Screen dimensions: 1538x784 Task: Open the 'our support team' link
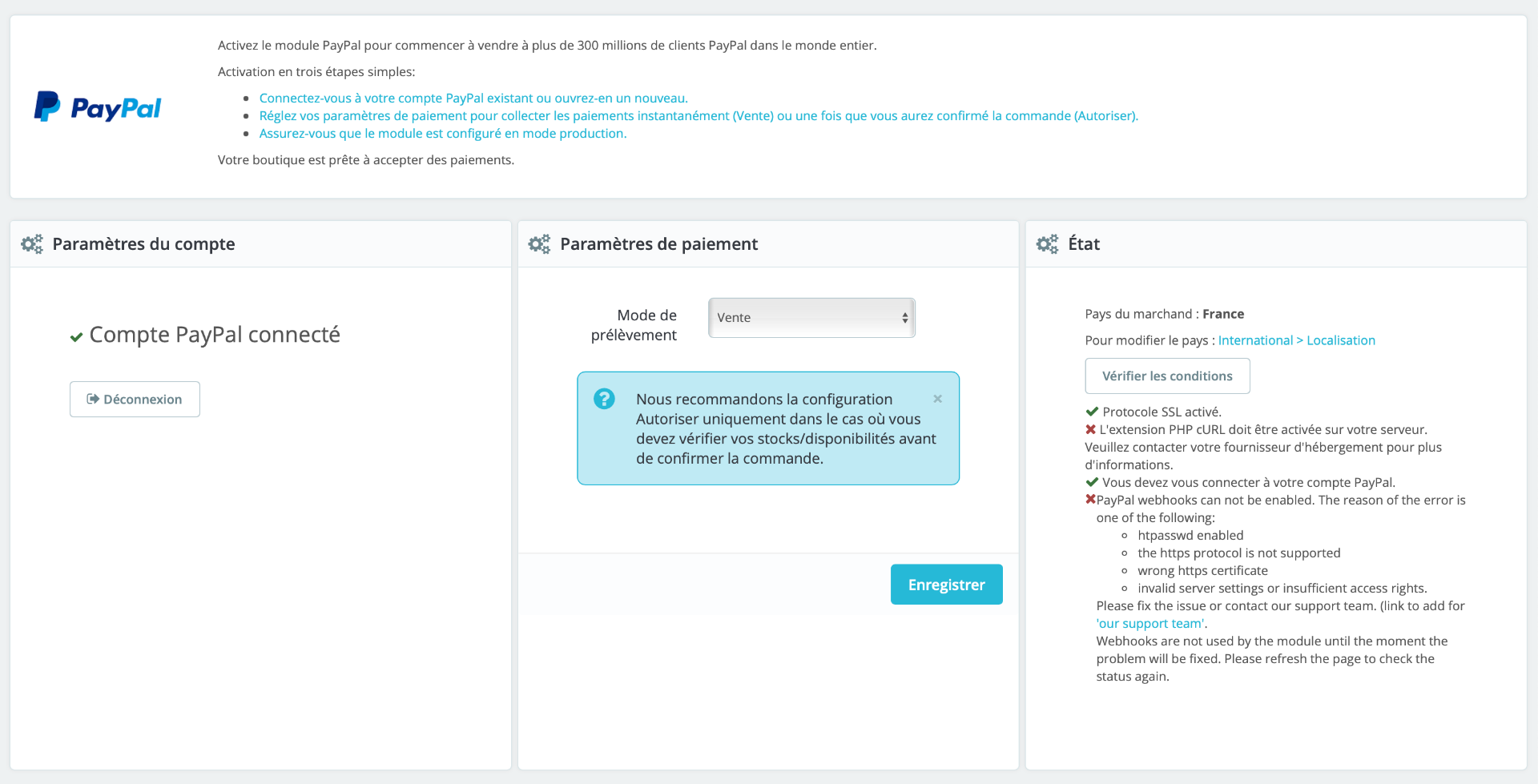(1150, 624)
